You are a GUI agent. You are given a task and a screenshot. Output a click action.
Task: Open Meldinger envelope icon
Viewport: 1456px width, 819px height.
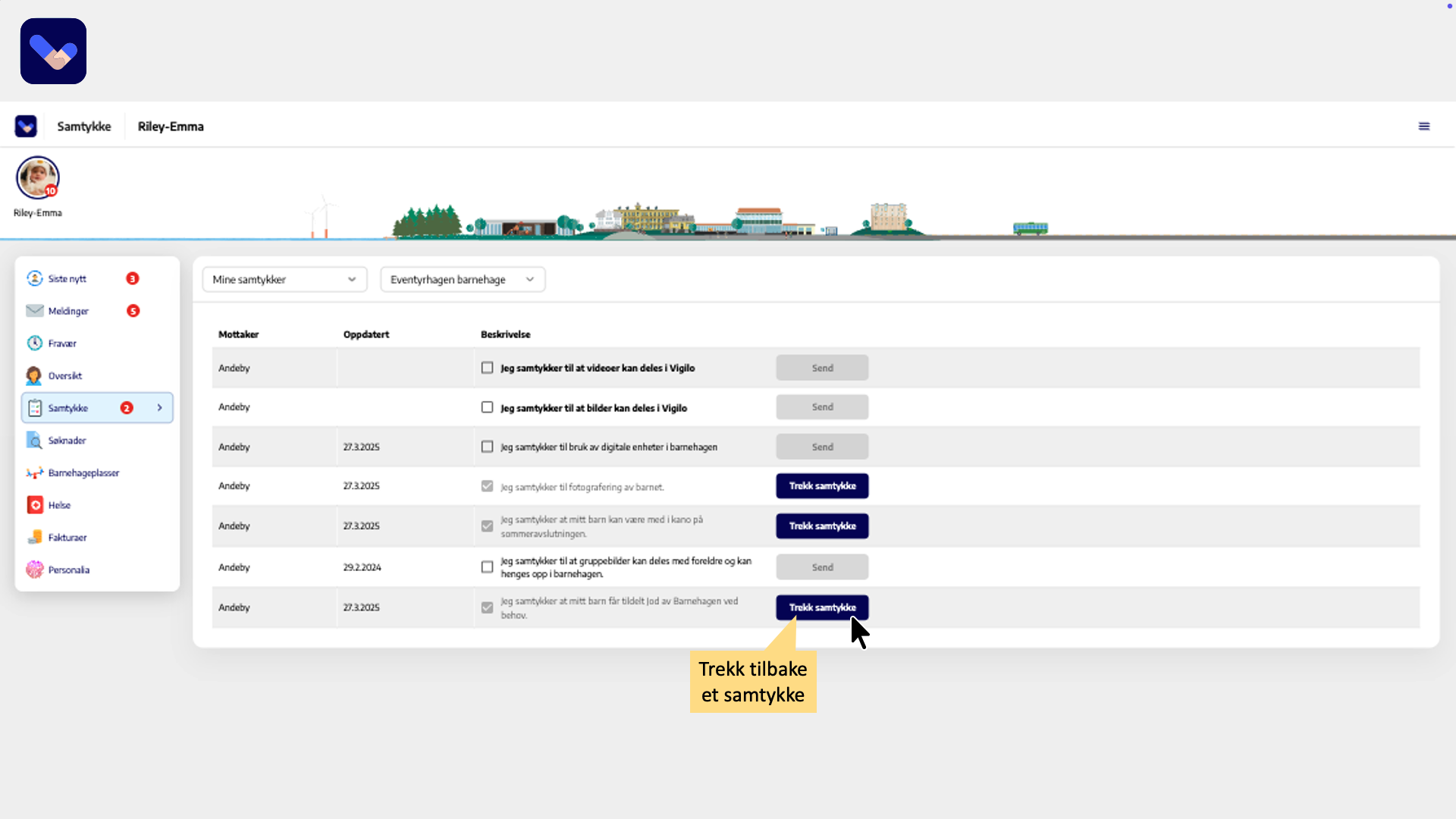[x=35, y=311]
